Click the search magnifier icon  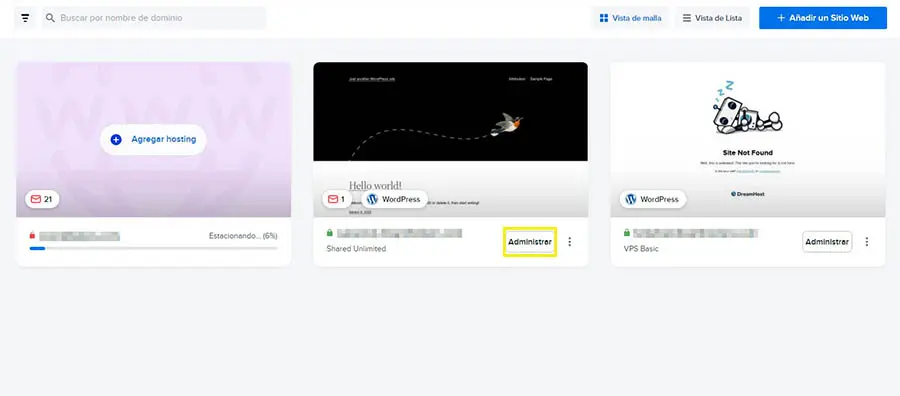[x=51, y=18]
